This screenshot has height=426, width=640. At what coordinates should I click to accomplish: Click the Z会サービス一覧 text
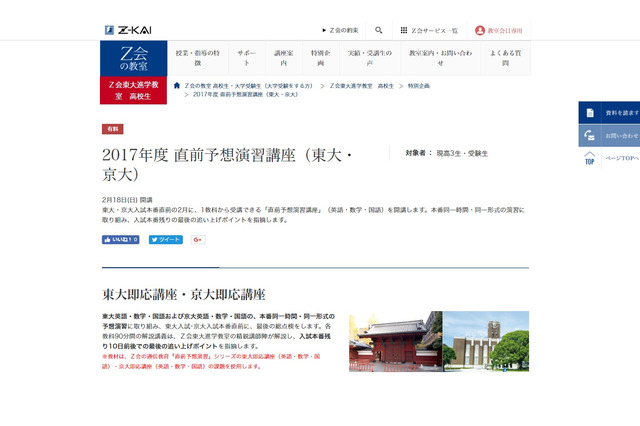434,31
